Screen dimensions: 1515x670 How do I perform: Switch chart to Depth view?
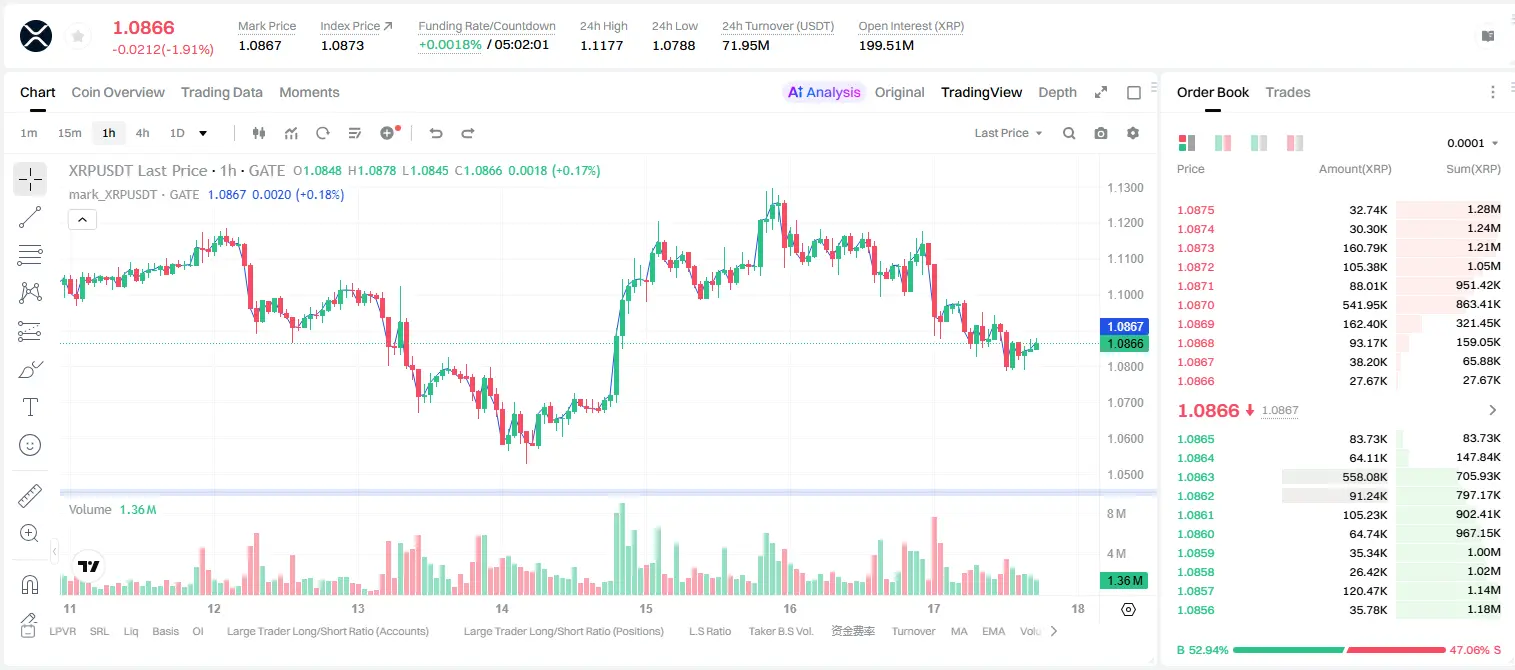click(x=1057, y=92)
